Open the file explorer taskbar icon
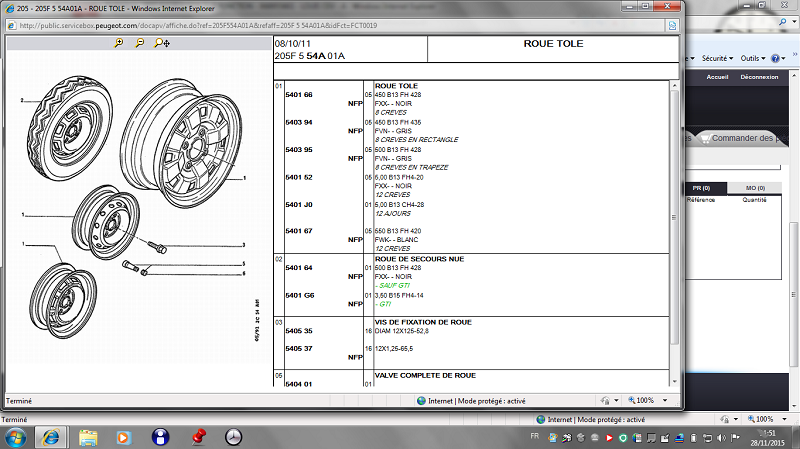 [x=88, y=437]
